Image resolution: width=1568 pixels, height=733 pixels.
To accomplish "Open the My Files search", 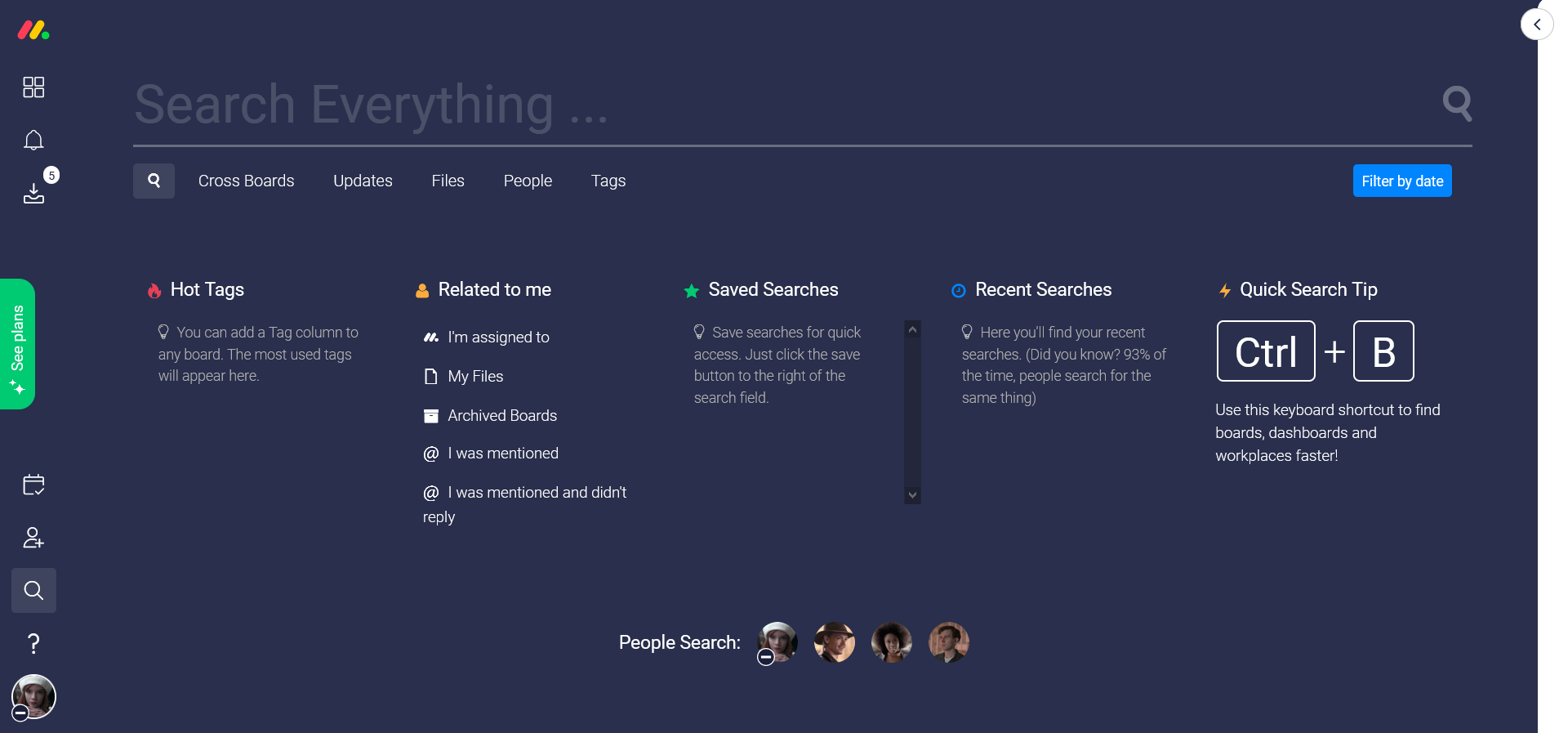I will tap(475, 376).
